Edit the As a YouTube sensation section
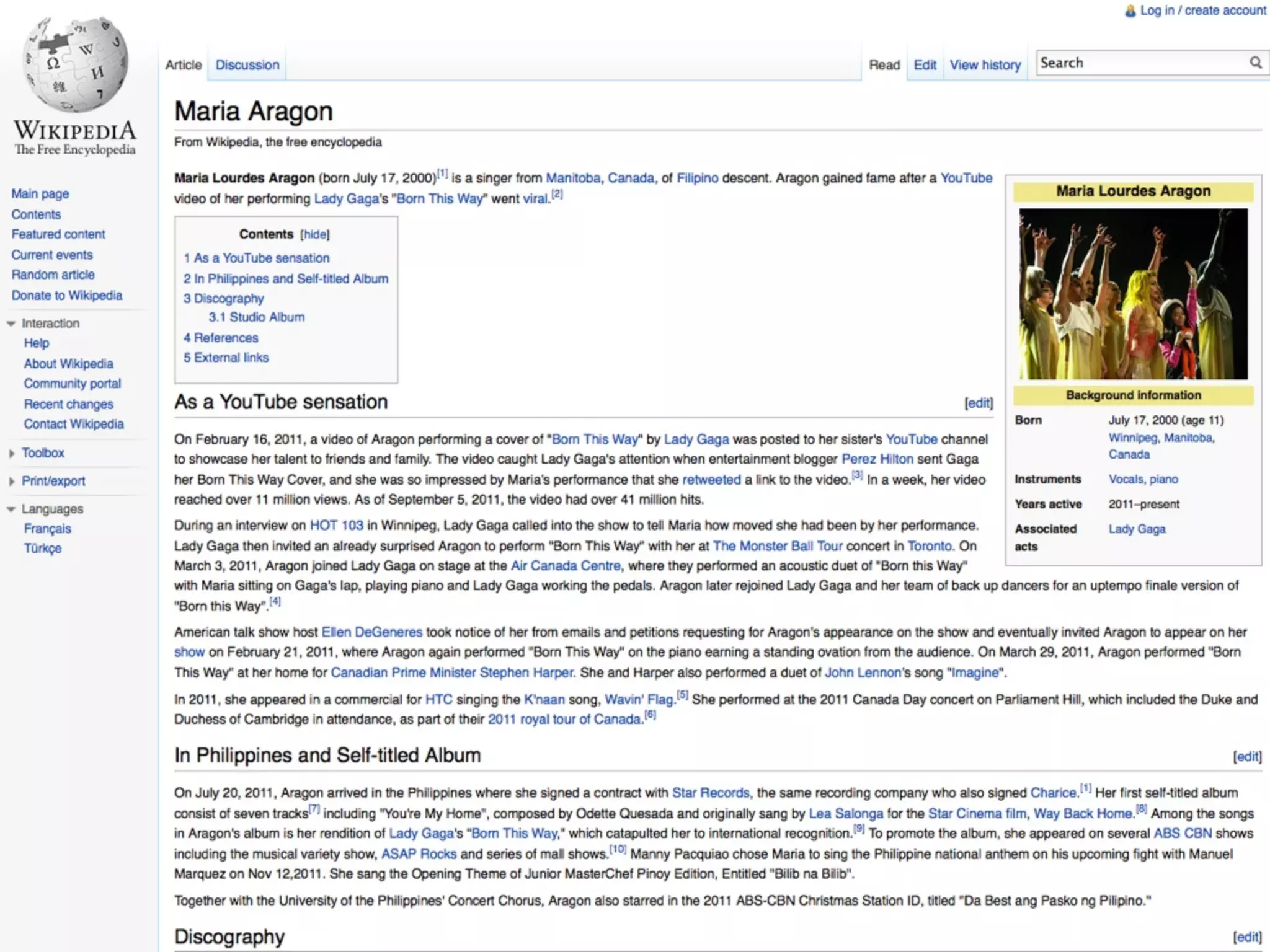The height and width of the screenshot is (952, 1270). (979, 403)
